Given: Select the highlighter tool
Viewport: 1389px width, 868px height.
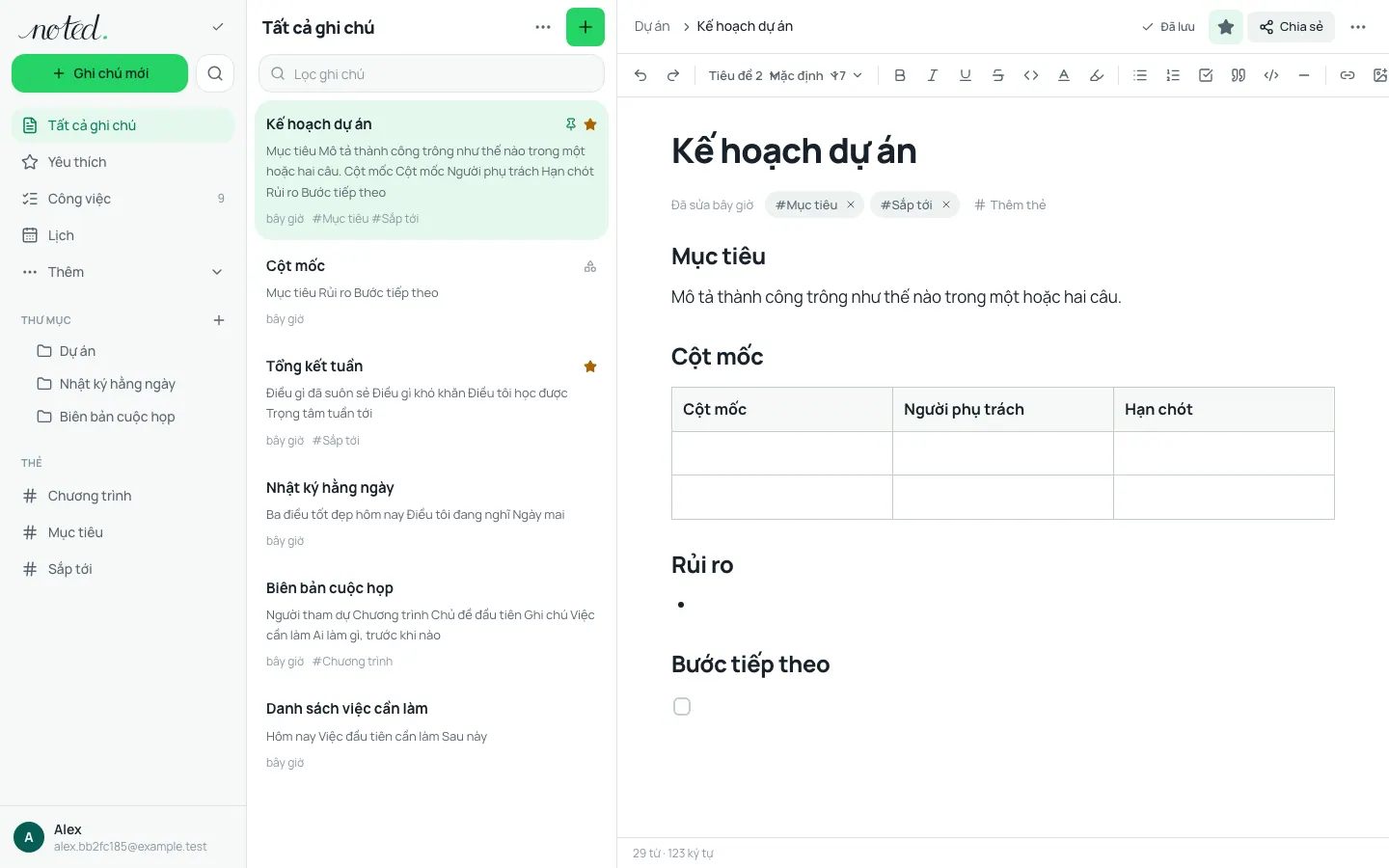Looking at the screenshot, I should tap(1097, 75).
